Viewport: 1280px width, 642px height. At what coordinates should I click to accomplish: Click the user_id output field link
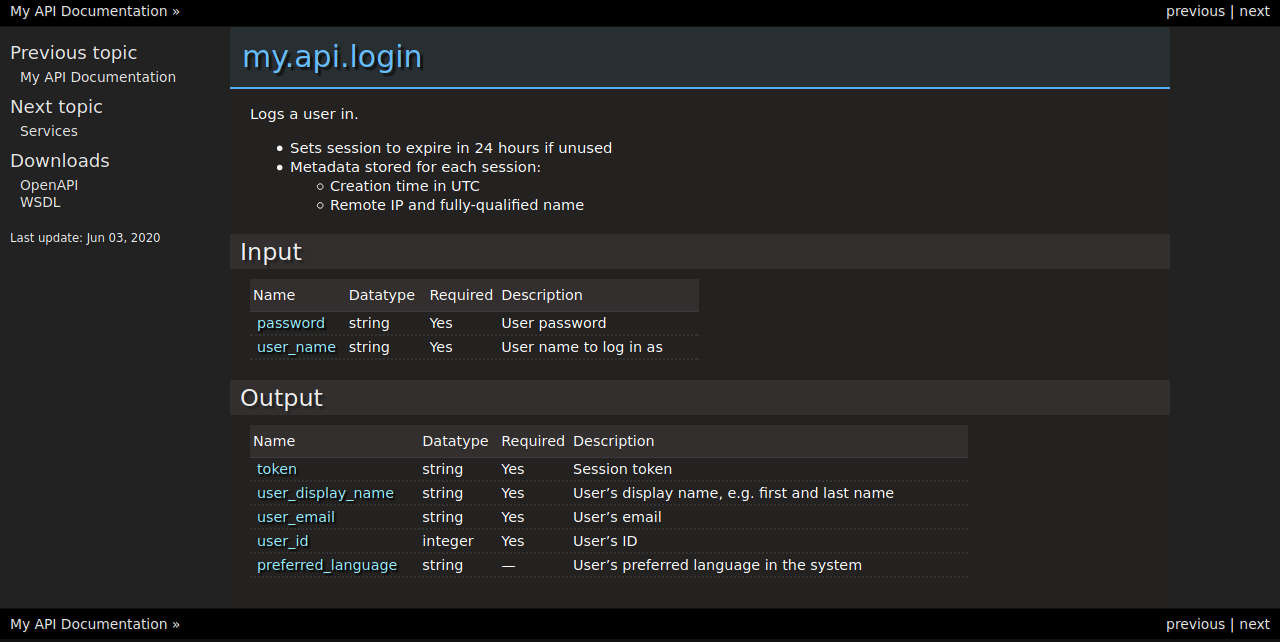tap(282, 541)
